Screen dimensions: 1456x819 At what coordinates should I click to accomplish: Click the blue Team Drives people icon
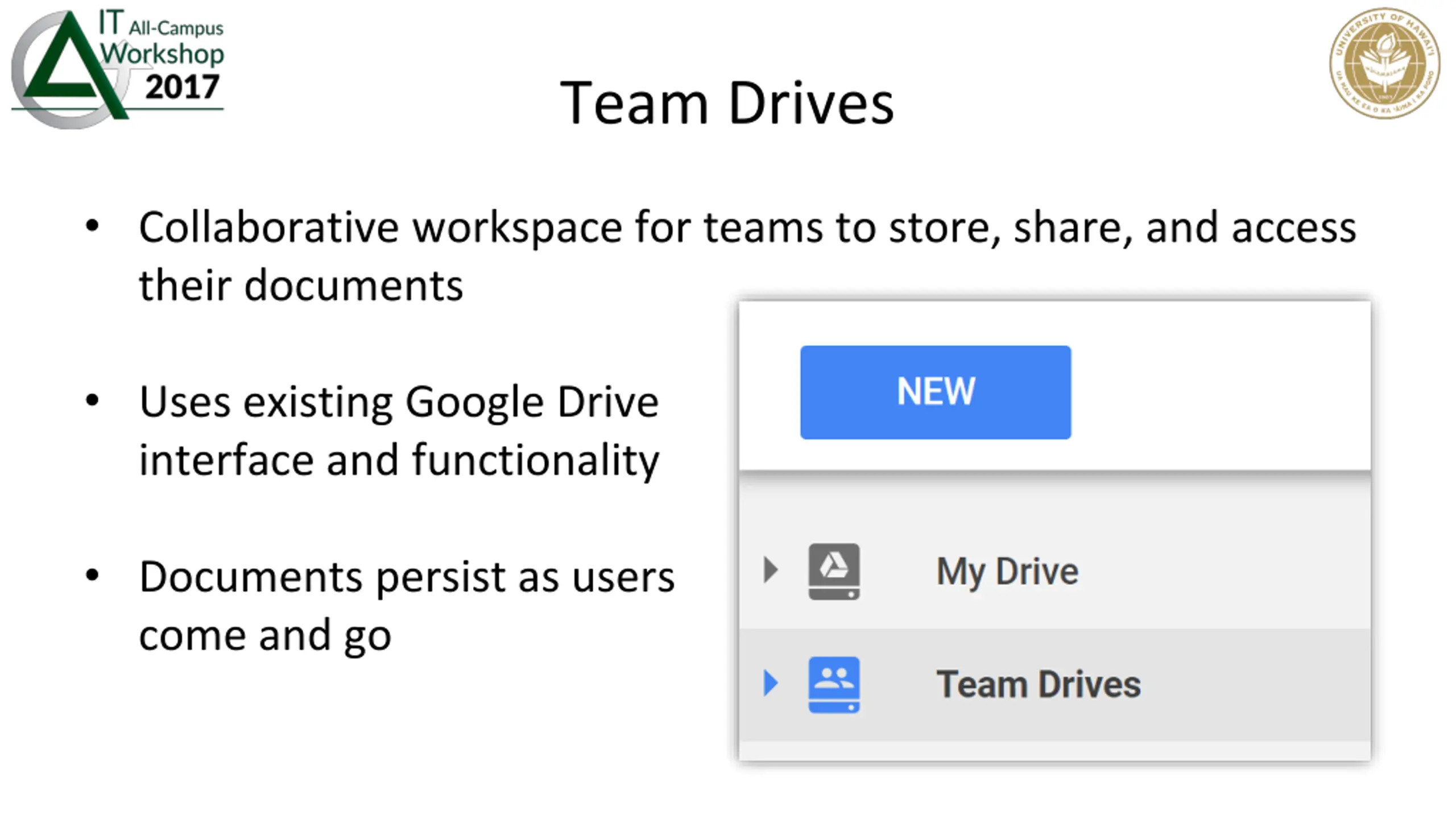(834, 684)
